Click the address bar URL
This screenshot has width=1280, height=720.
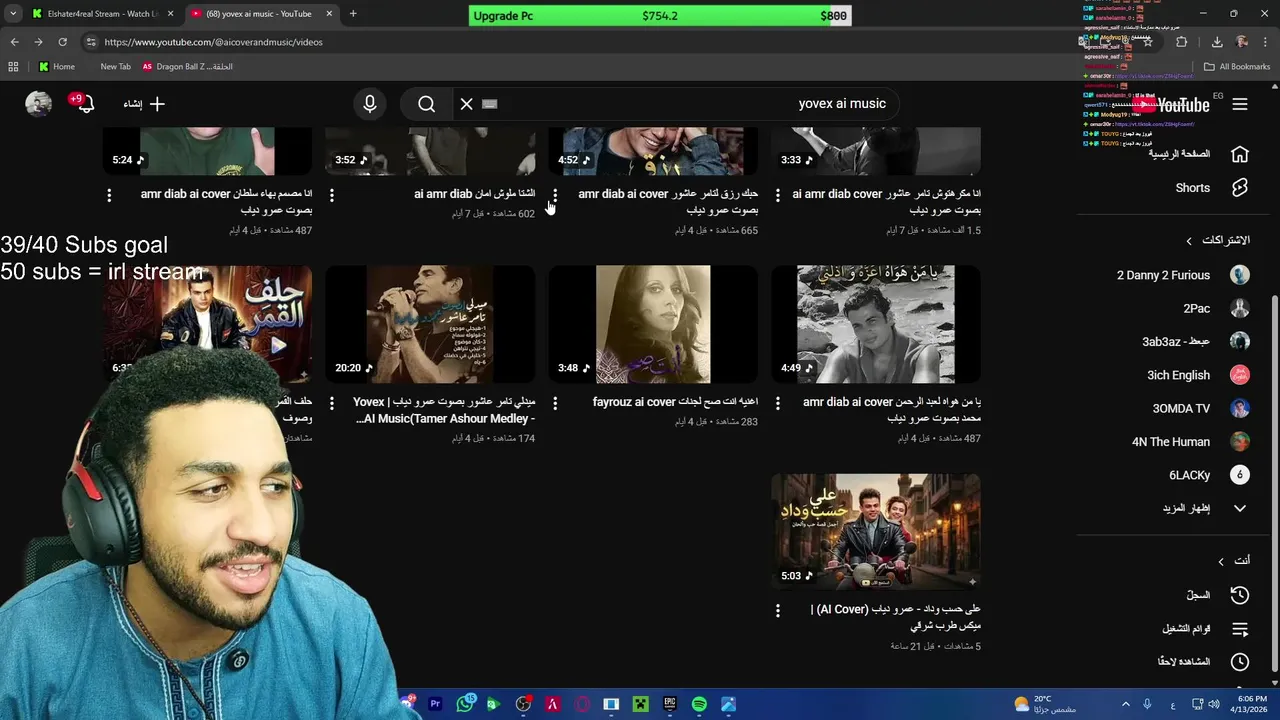coord(213,42)
